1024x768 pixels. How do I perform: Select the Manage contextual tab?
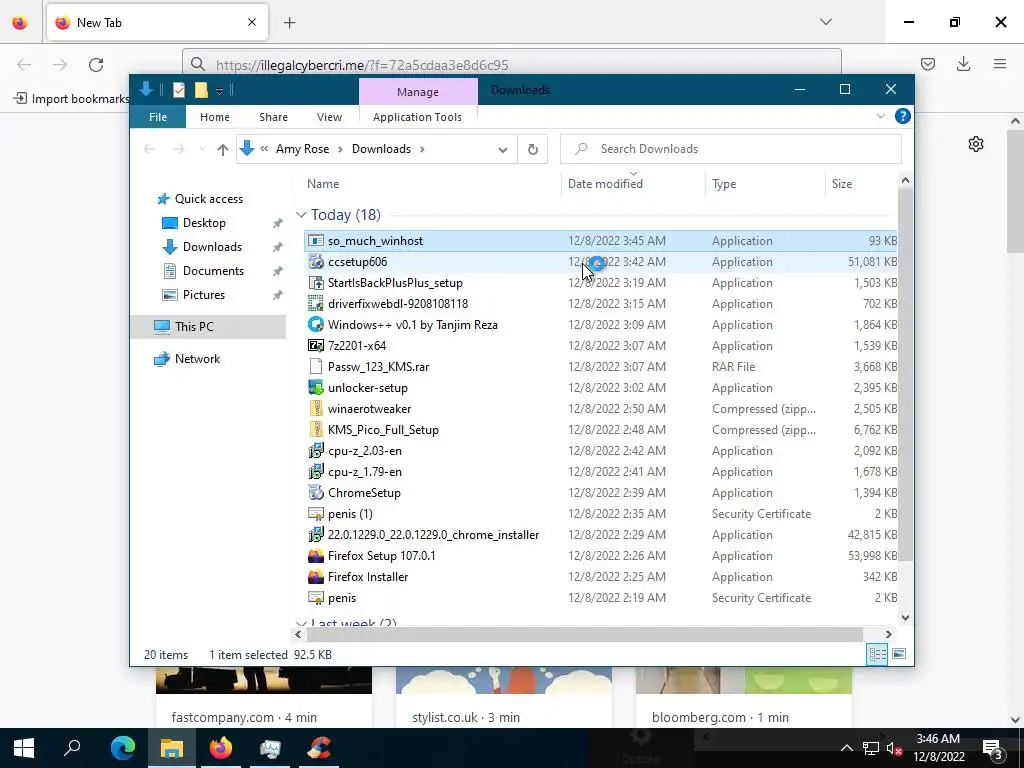pos(418,92)
